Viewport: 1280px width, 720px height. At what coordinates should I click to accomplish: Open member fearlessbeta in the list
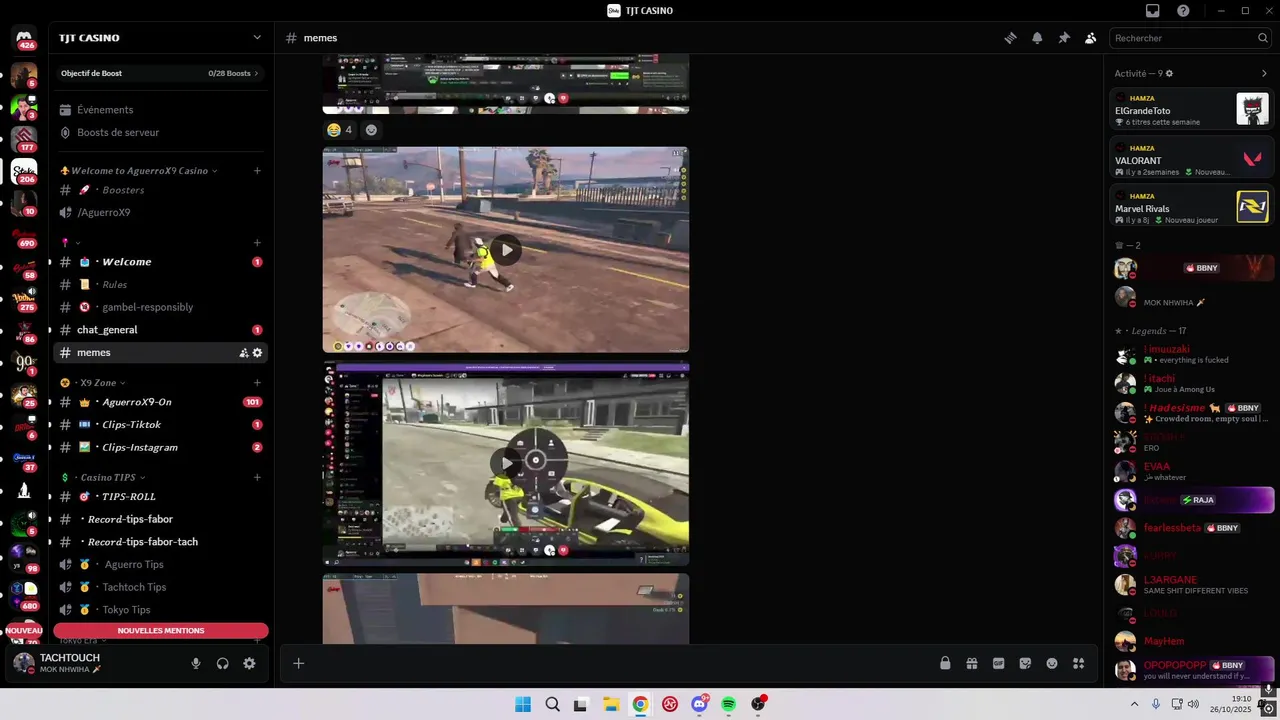point(1192,528)
